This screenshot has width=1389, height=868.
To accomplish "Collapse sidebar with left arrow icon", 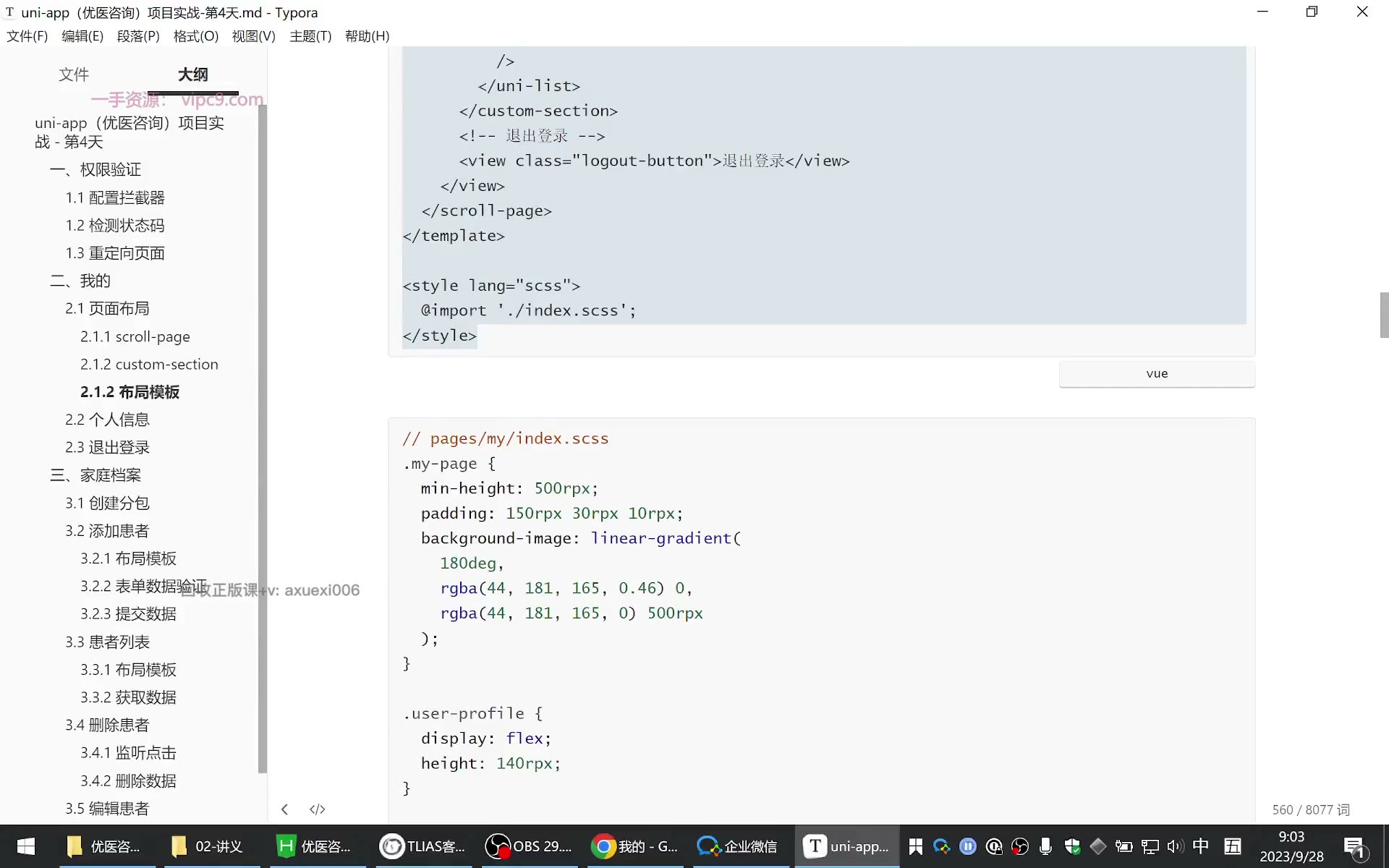I will [284, 809].
